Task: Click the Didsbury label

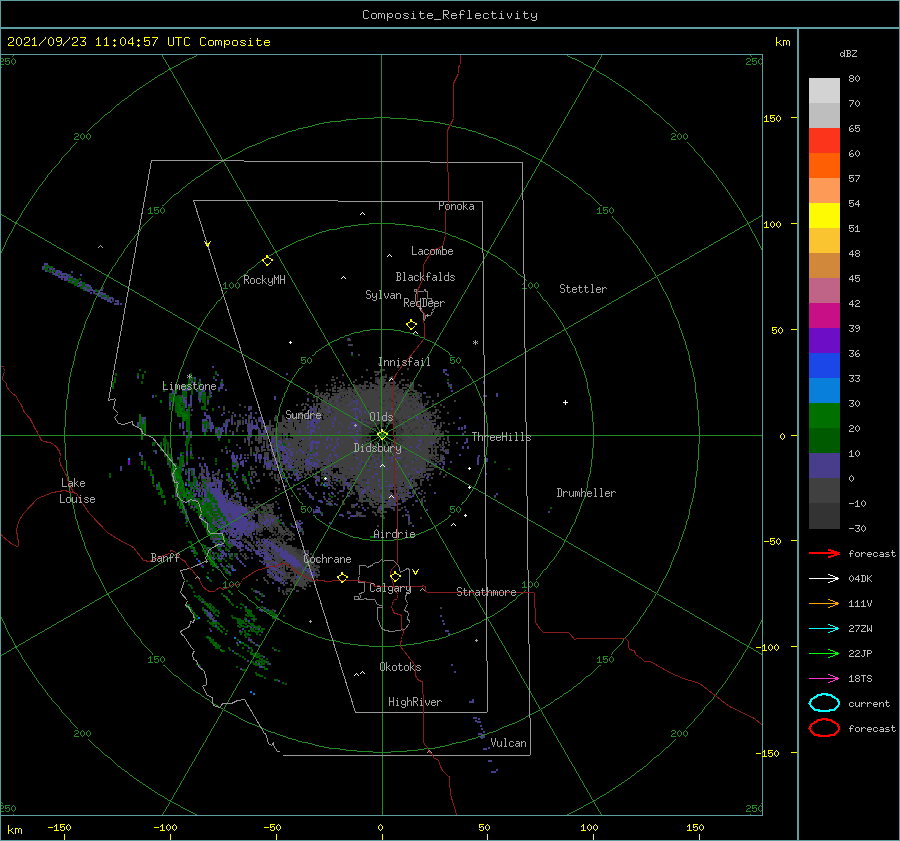Action: point(377,448)
